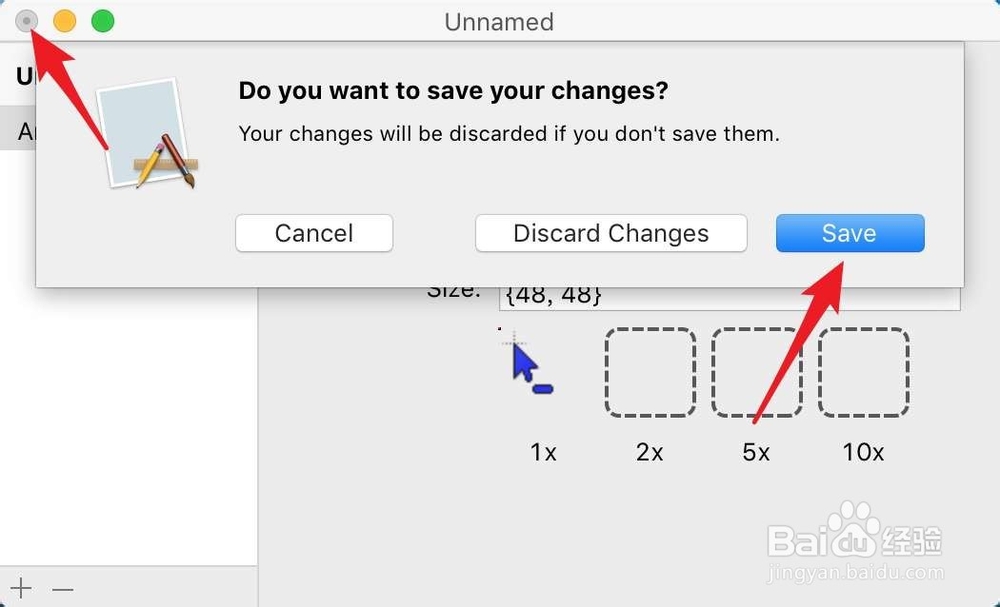
Task: Focus the Size field showing {48, 48}
Action: [x=730, y=298]
